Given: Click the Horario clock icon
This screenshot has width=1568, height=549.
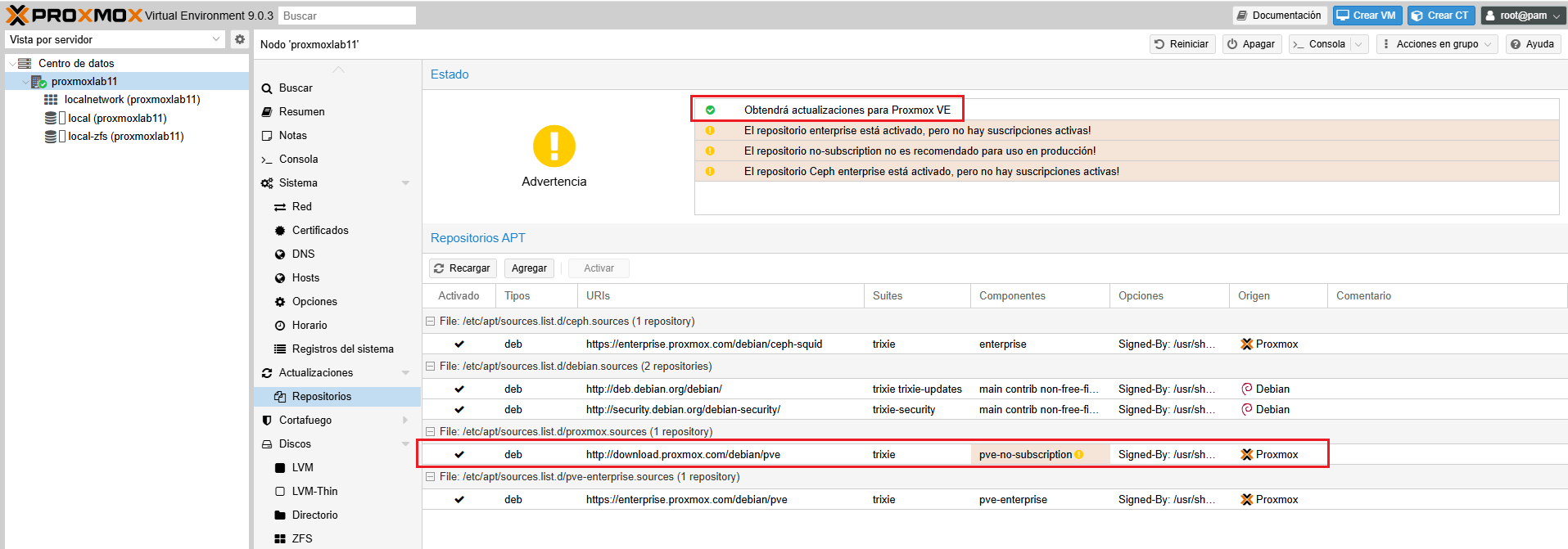Looking at the screenshot, I should [280, 326].
